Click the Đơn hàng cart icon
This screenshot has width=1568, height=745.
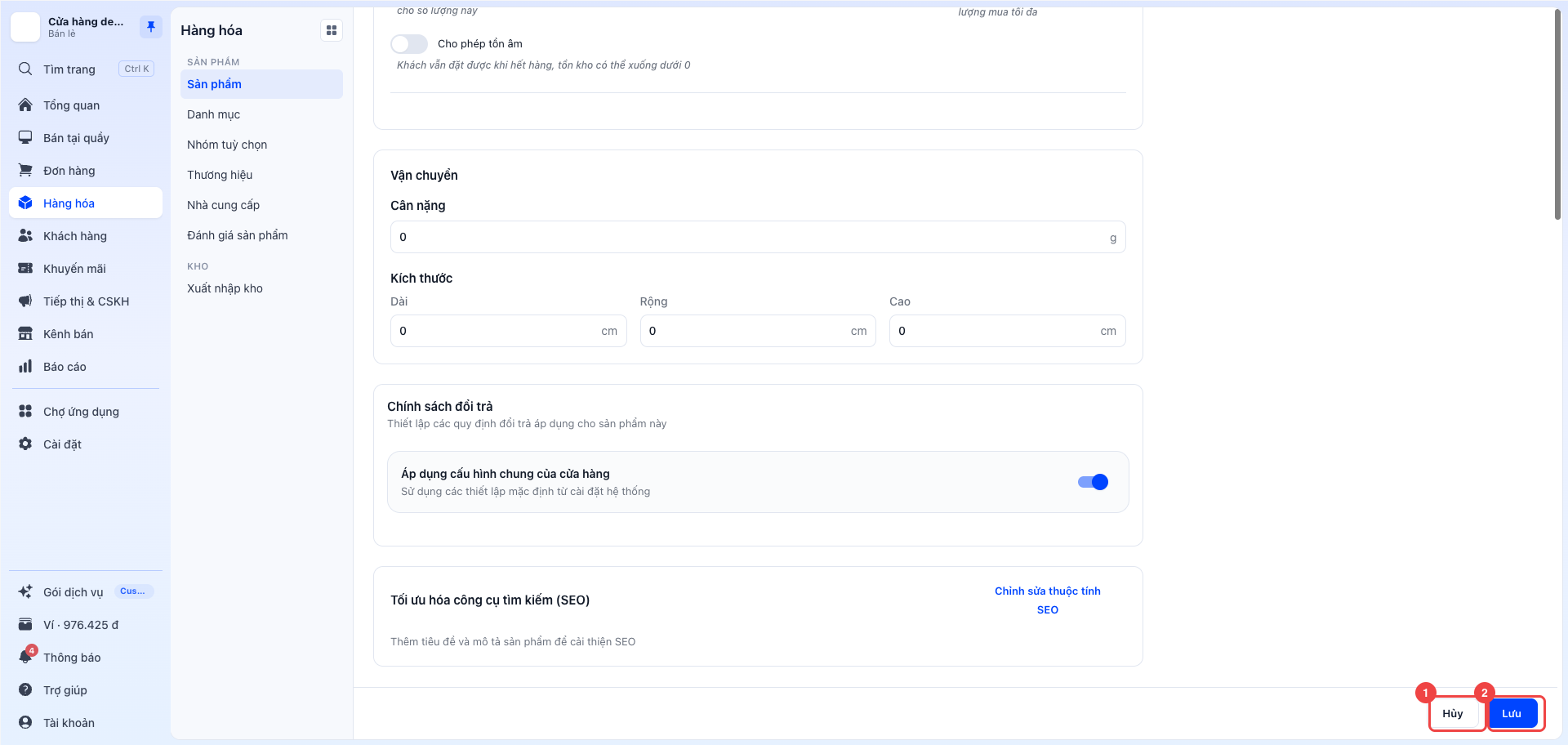[x=25, y=171]
